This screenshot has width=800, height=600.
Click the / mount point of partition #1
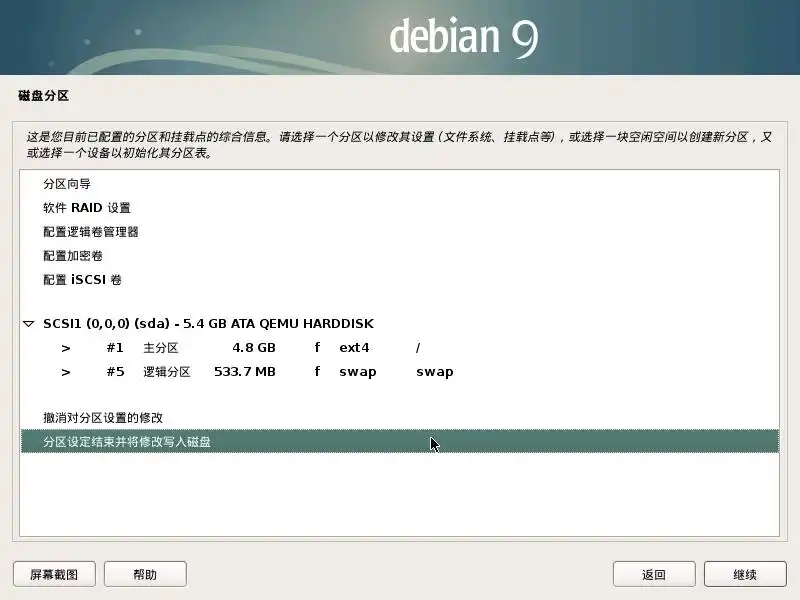(x=418, y=347)
